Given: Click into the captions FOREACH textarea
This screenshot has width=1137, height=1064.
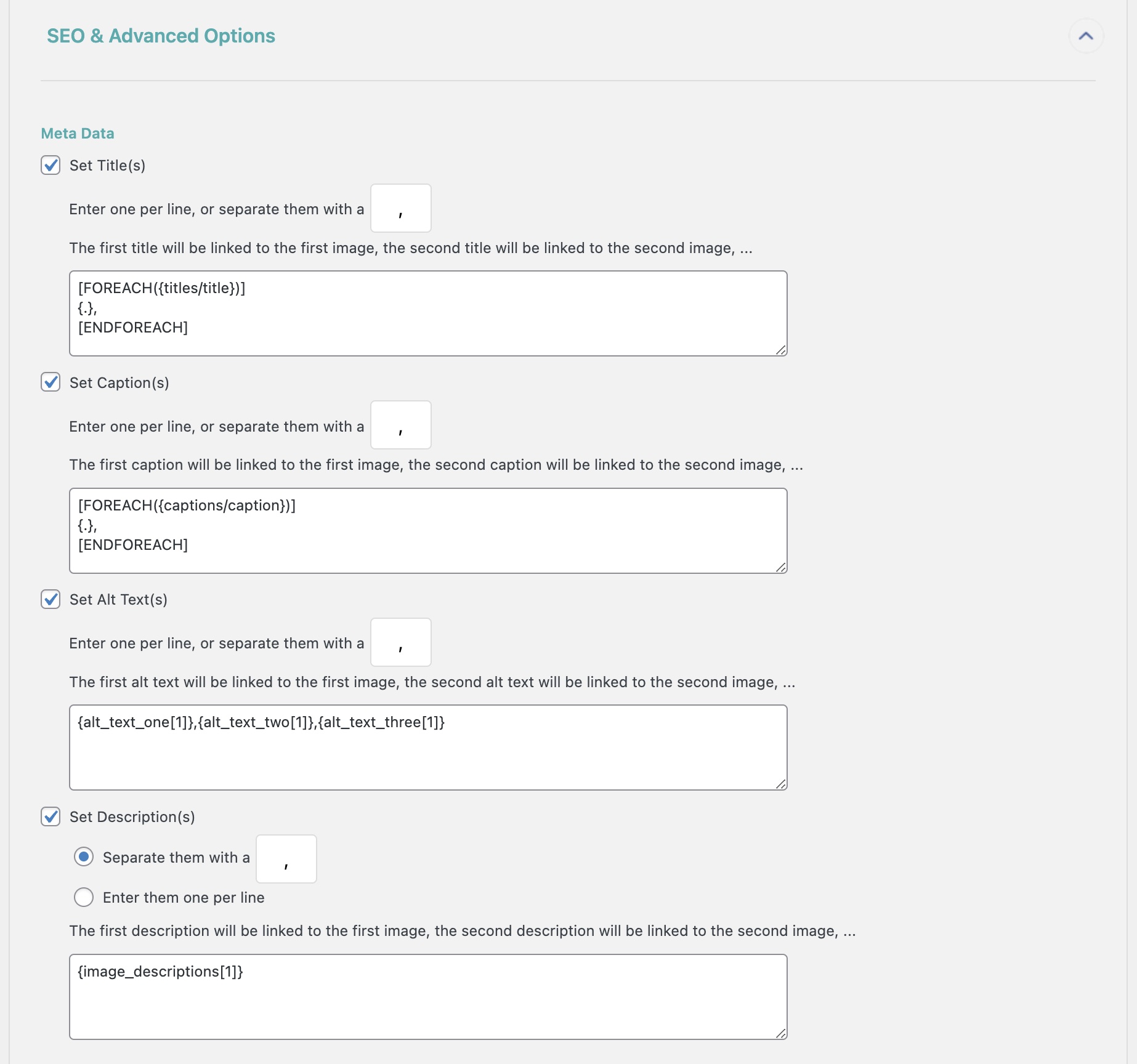Looking at the screenshot, I should [x=427, y=530].
